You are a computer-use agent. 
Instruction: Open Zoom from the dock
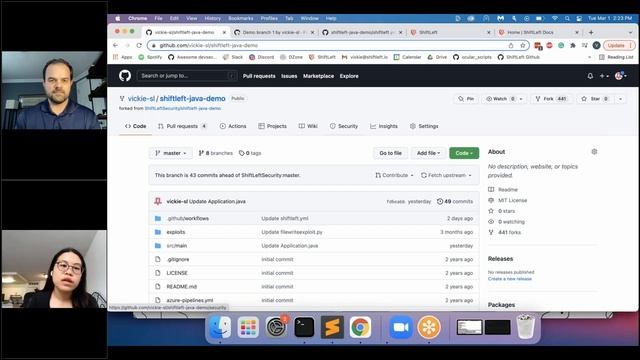pyautogui.click(x=400, y=327)
